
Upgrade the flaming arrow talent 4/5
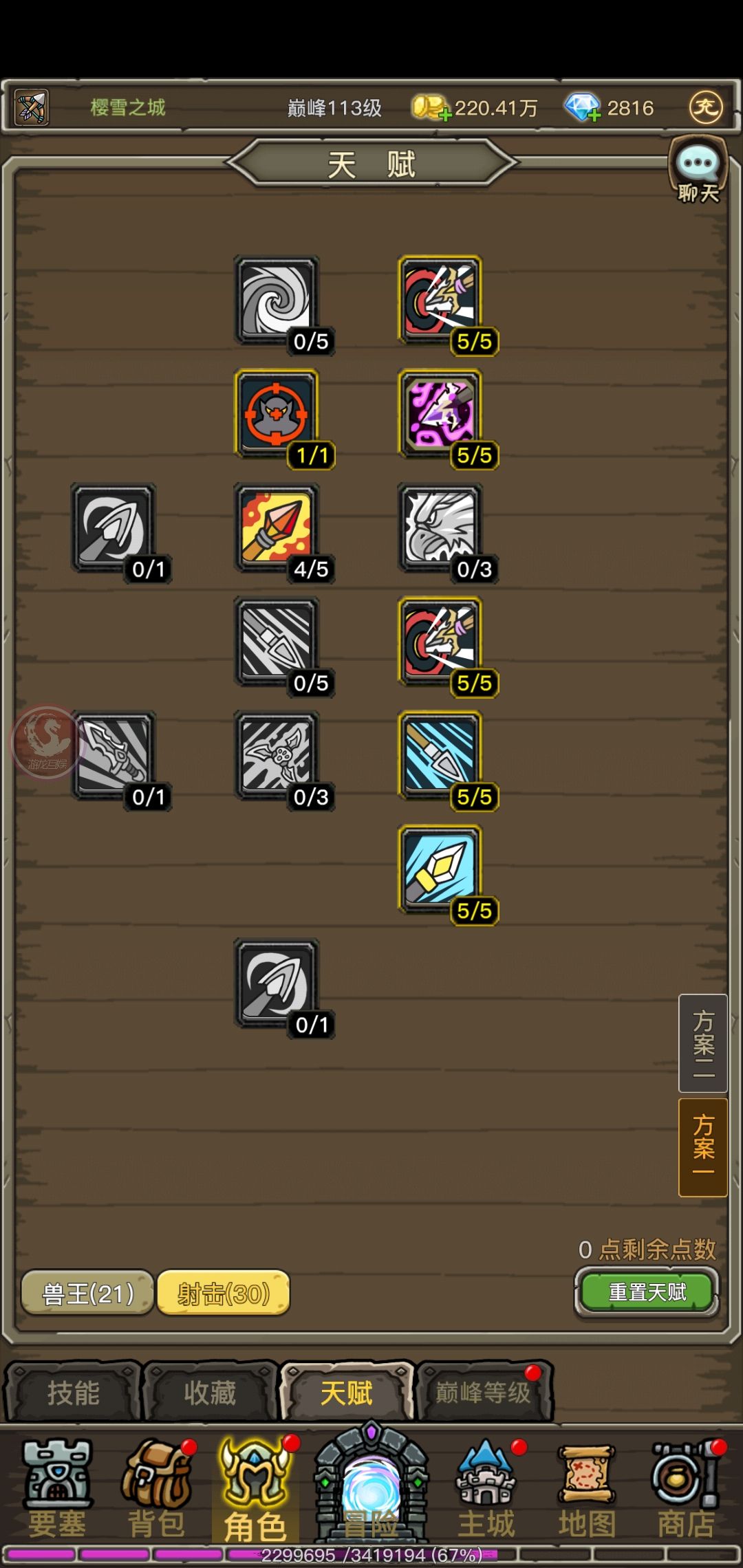[277, 529]
